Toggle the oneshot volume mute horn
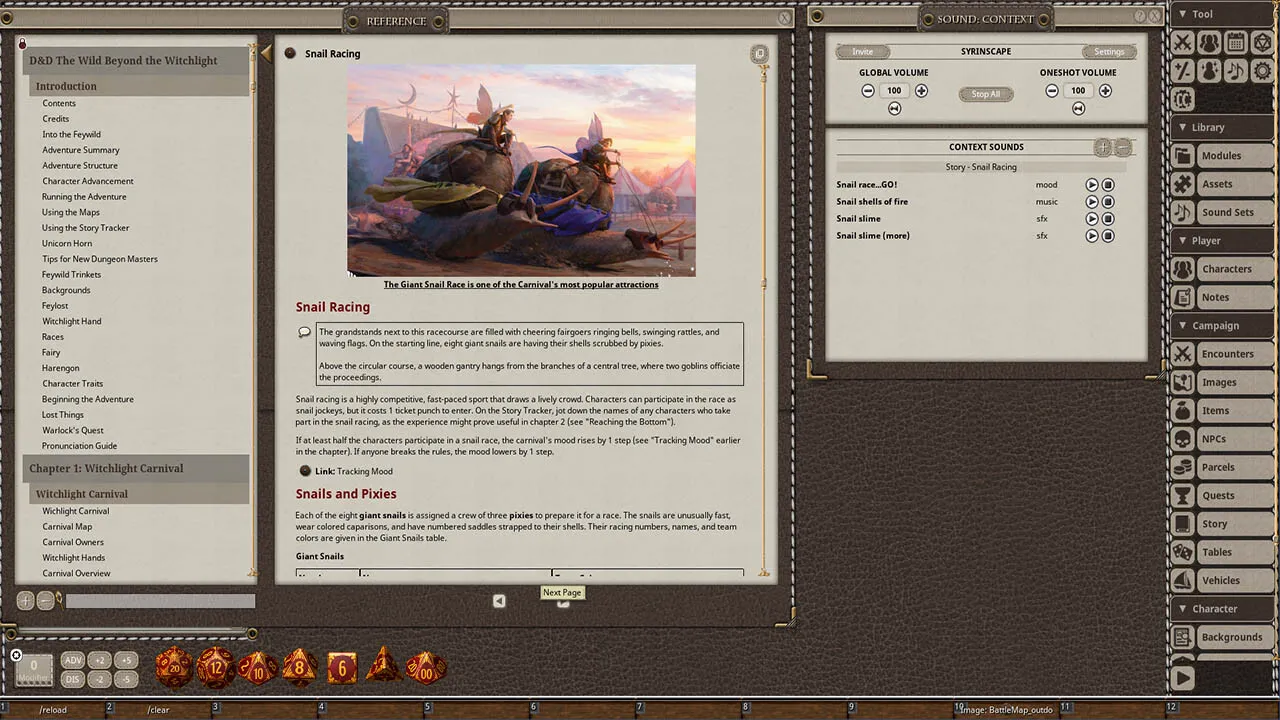The width and height of the screenshot is (1280, 720). (x=1078, y=108)
